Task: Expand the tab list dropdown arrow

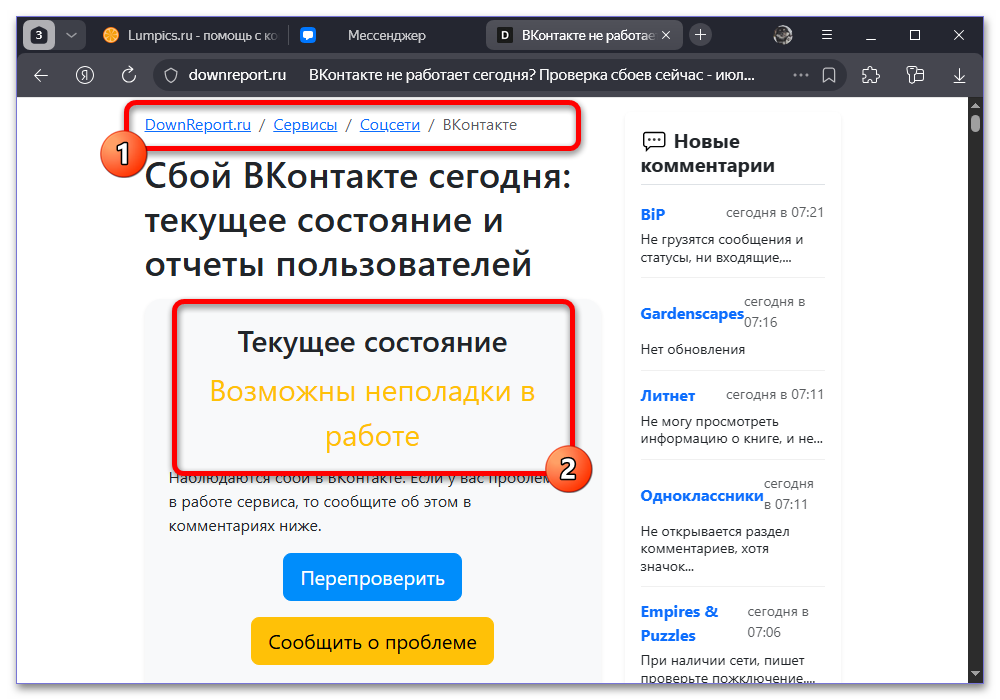Action: [x=71, y=35]
